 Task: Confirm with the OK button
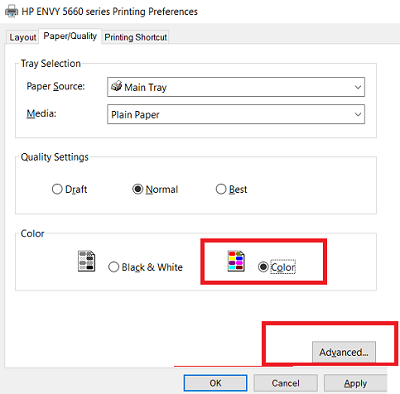[215, 383]
